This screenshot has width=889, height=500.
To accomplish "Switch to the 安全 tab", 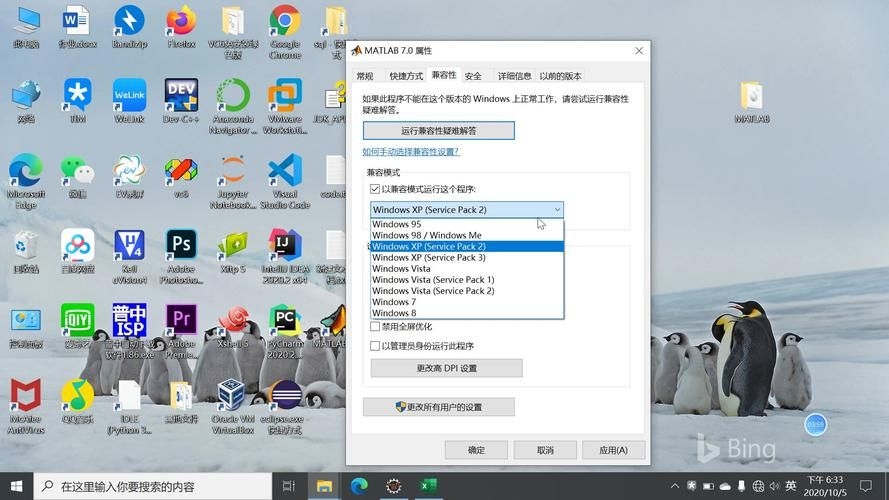I will [473, 76].
